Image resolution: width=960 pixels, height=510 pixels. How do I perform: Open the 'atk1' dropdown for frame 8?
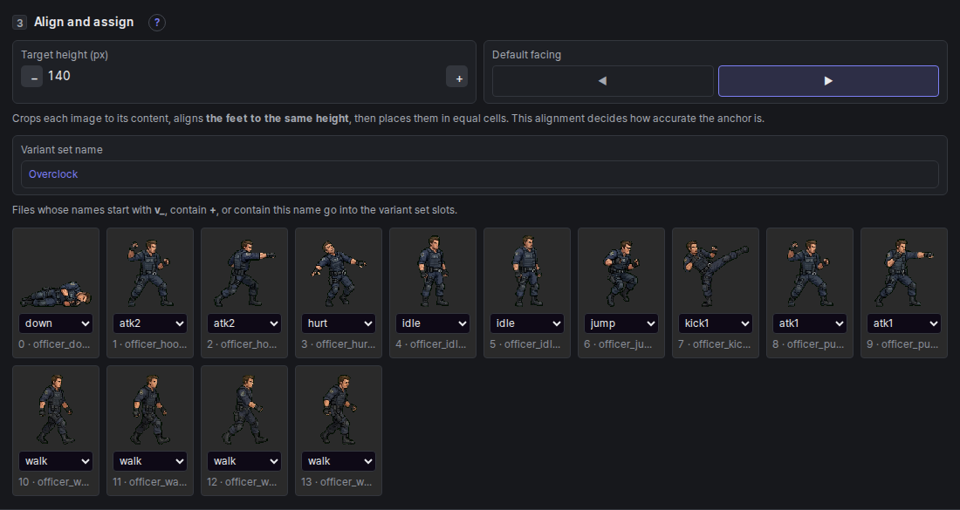[810, 323]
